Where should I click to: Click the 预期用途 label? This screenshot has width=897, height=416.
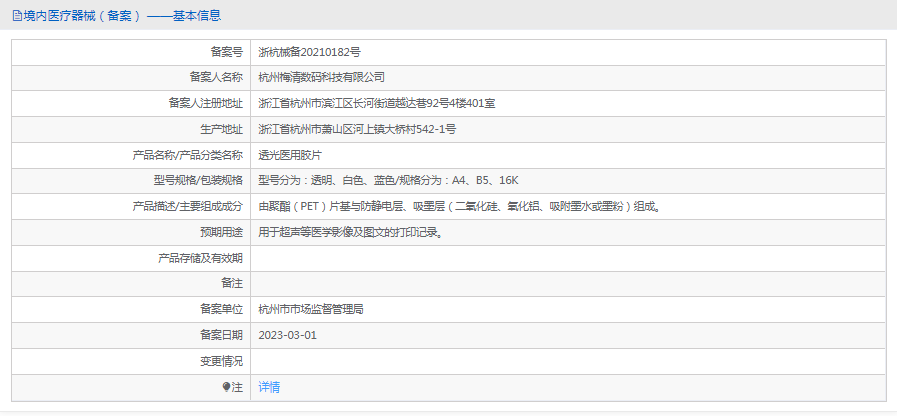[x=221, y=232]
